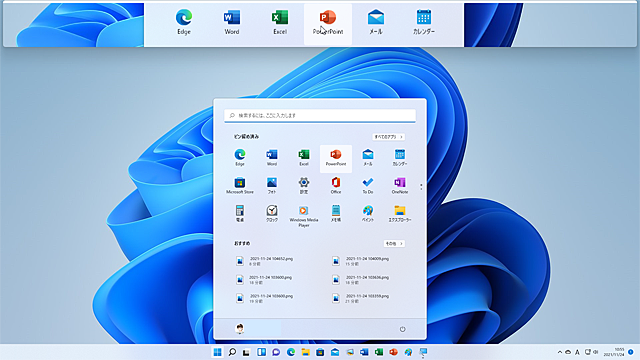The height and width of the screenshot is (360, 640).
Task: Open the Clock app
Action: coord(272,213)
